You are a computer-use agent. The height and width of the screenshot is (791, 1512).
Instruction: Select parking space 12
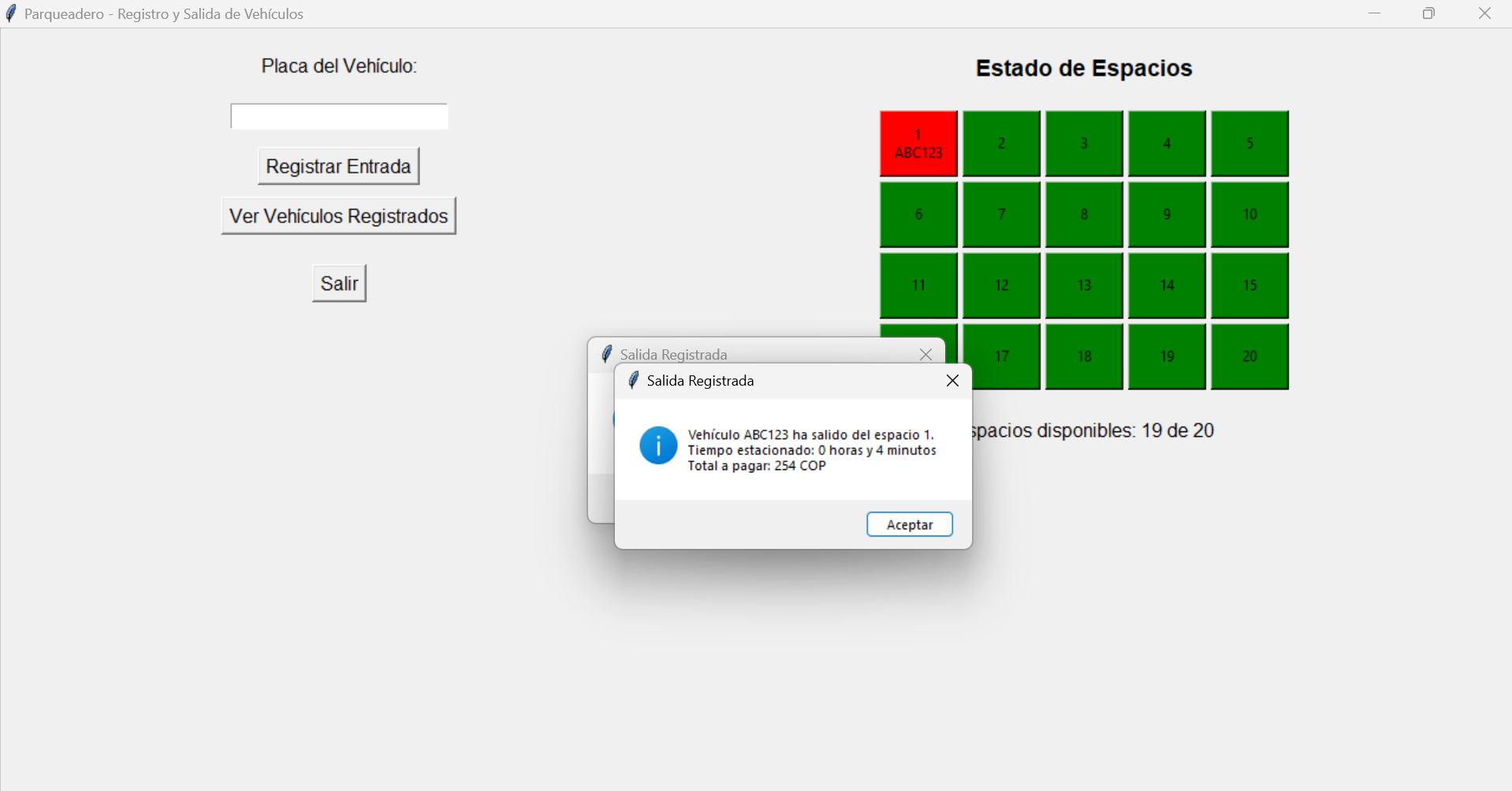pyautogui.click(x=1001, y=285)
